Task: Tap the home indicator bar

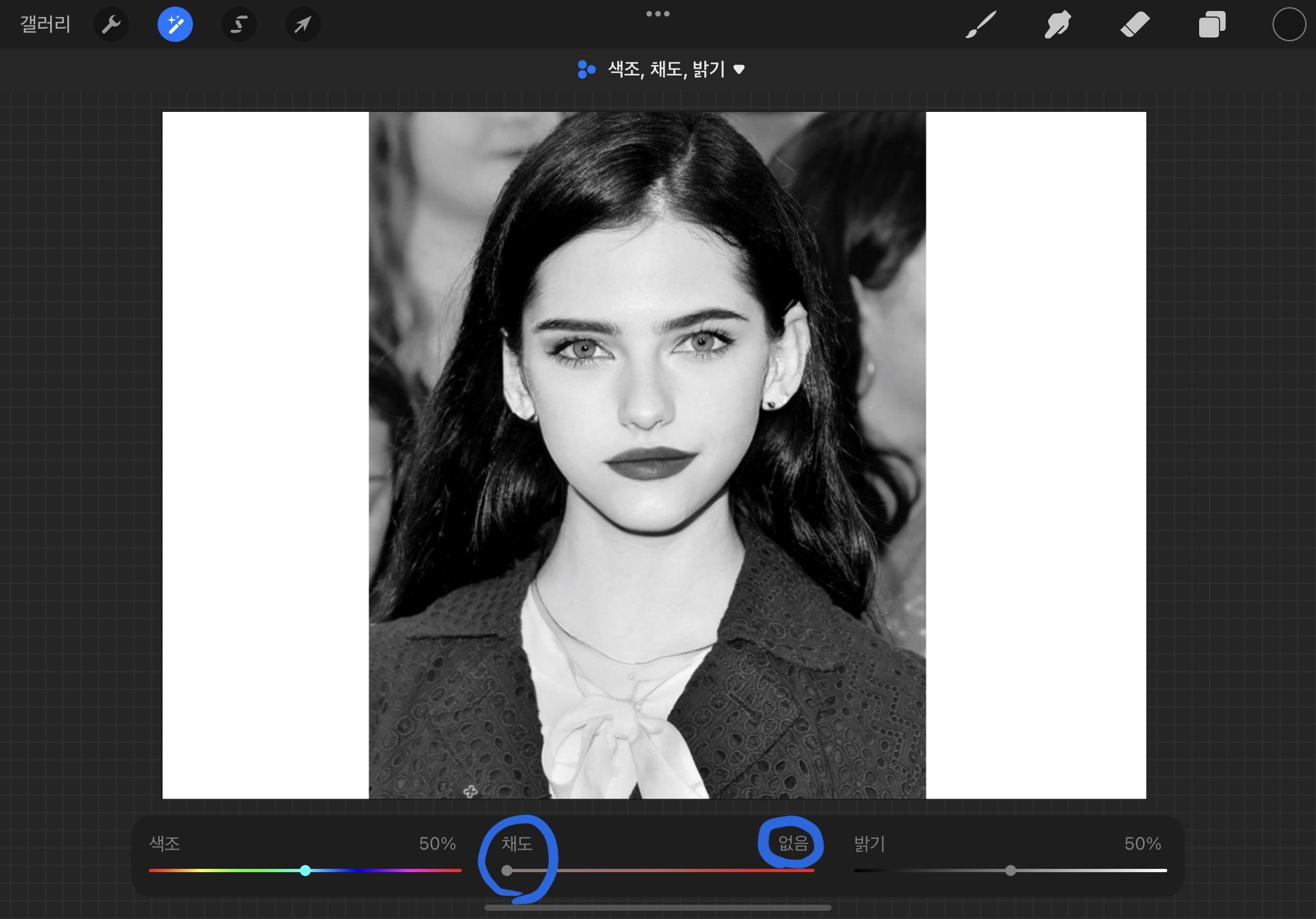Action: [x=658, y=908]
